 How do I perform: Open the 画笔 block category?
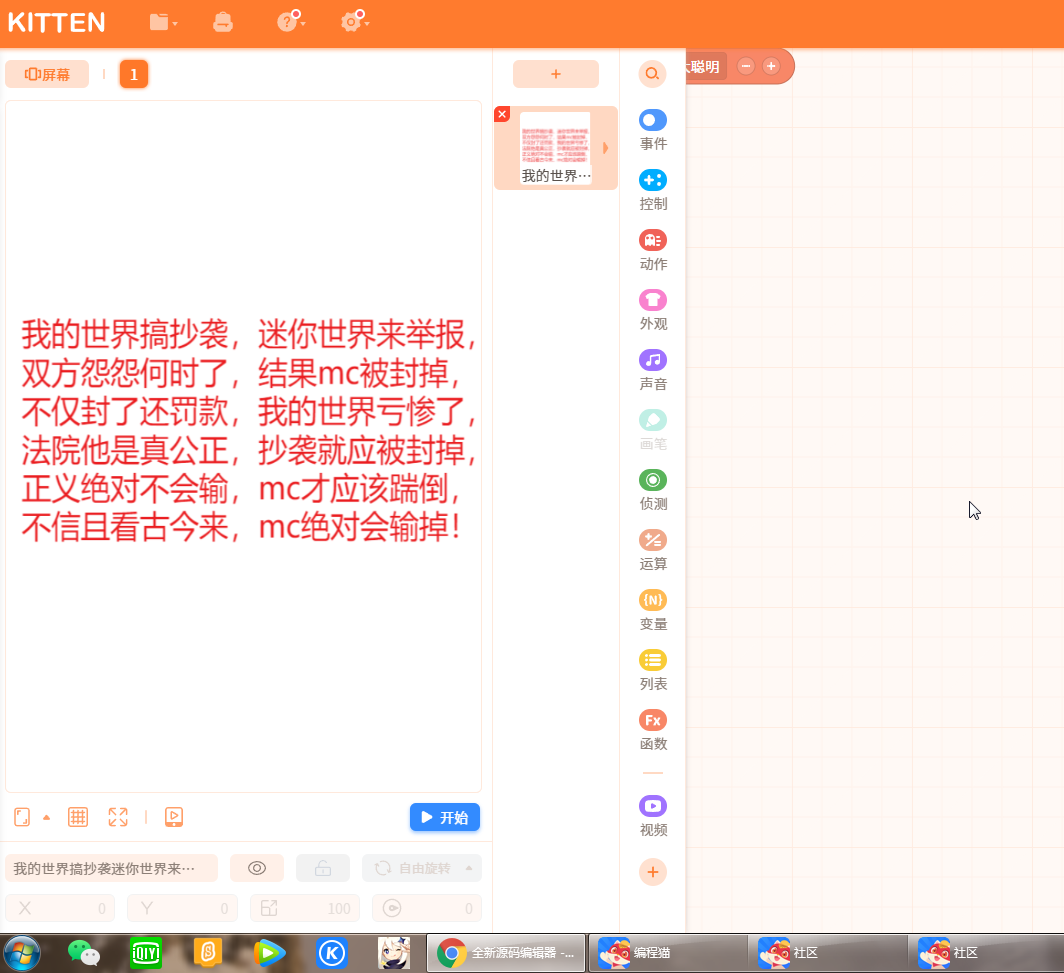click(x=653, y=430)
